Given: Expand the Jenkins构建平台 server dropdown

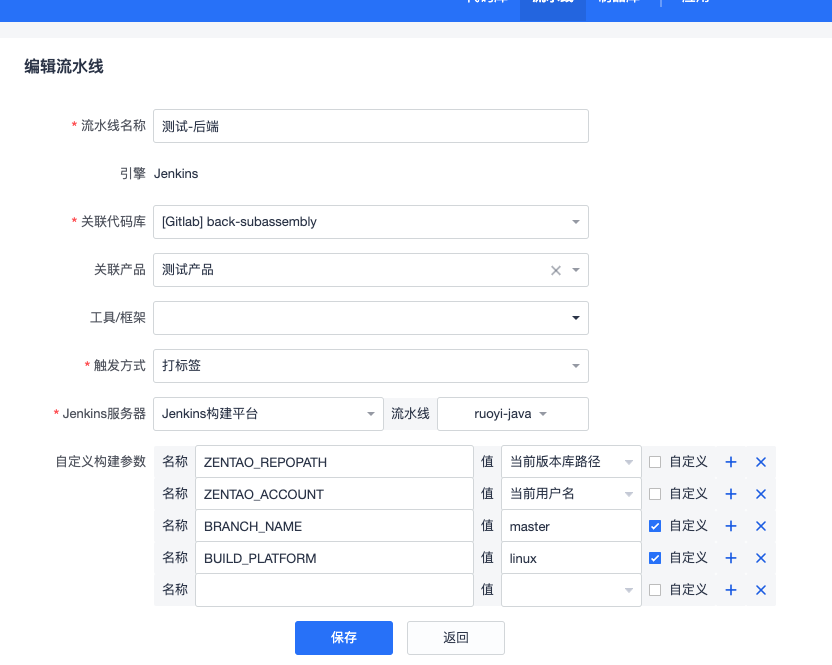Looking at the screenshot, I should click(268, 414).
